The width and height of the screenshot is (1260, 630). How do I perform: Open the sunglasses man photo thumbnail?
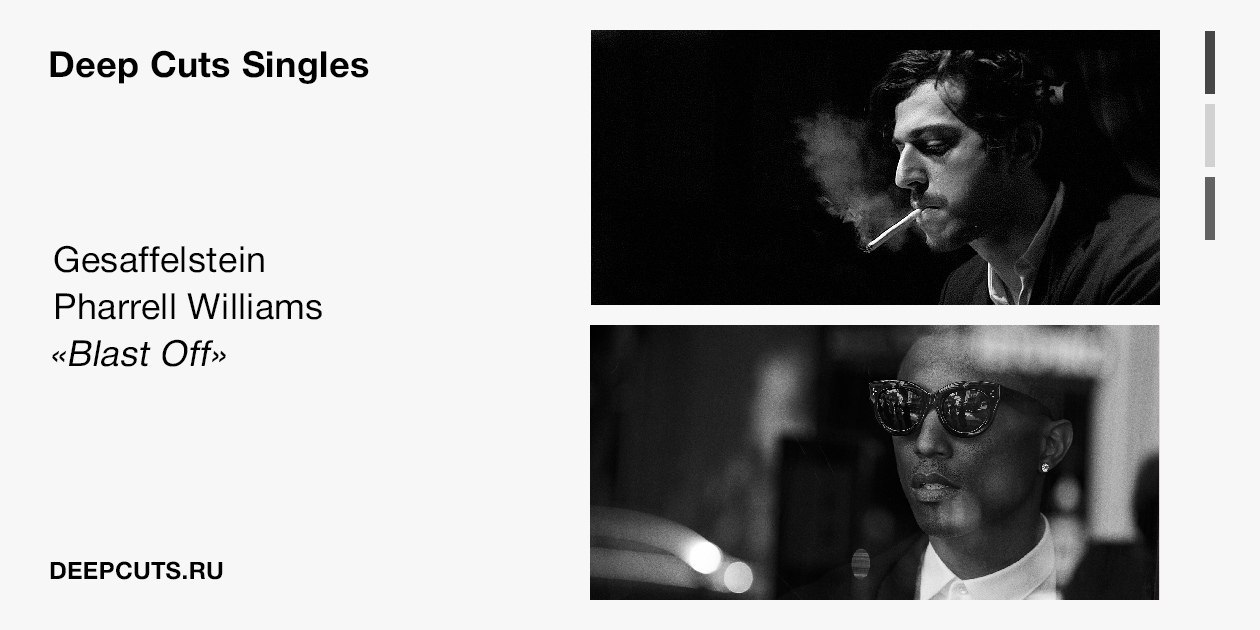(x=875, y=462)
